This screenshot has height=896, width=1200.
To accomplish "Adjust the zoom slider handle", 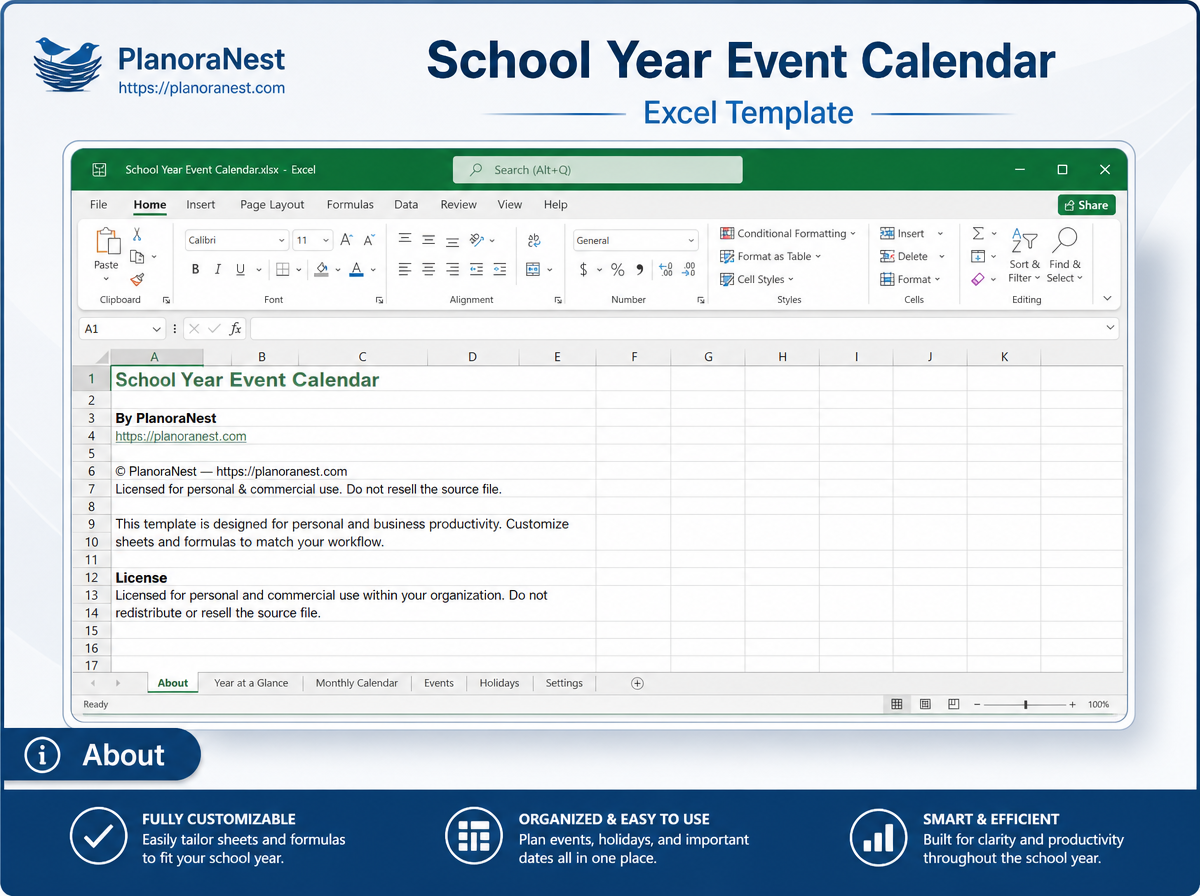I will [1026, 705].
